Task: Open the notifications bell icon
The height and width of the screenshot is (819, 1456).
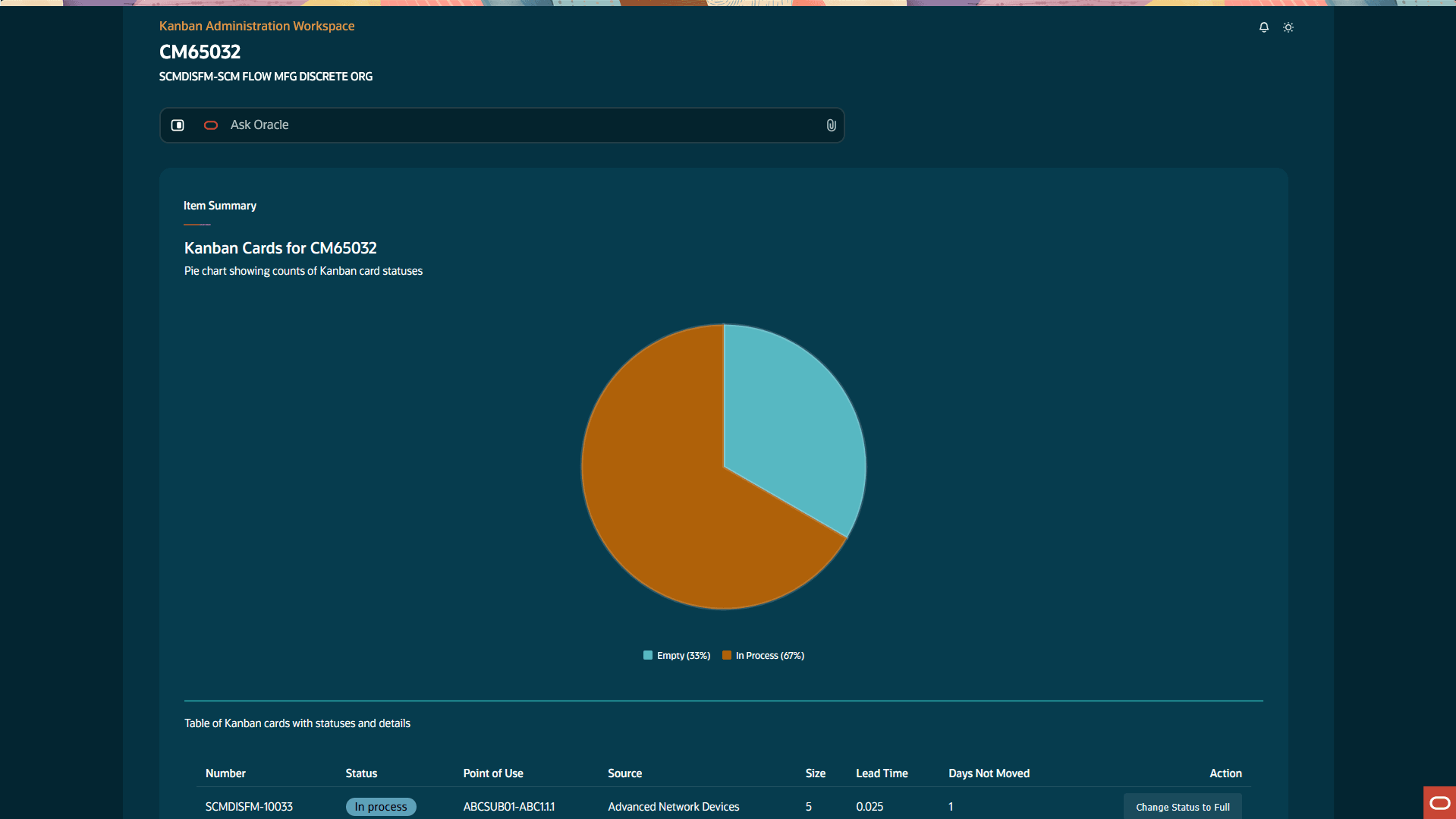Action: click(1263, 27)
